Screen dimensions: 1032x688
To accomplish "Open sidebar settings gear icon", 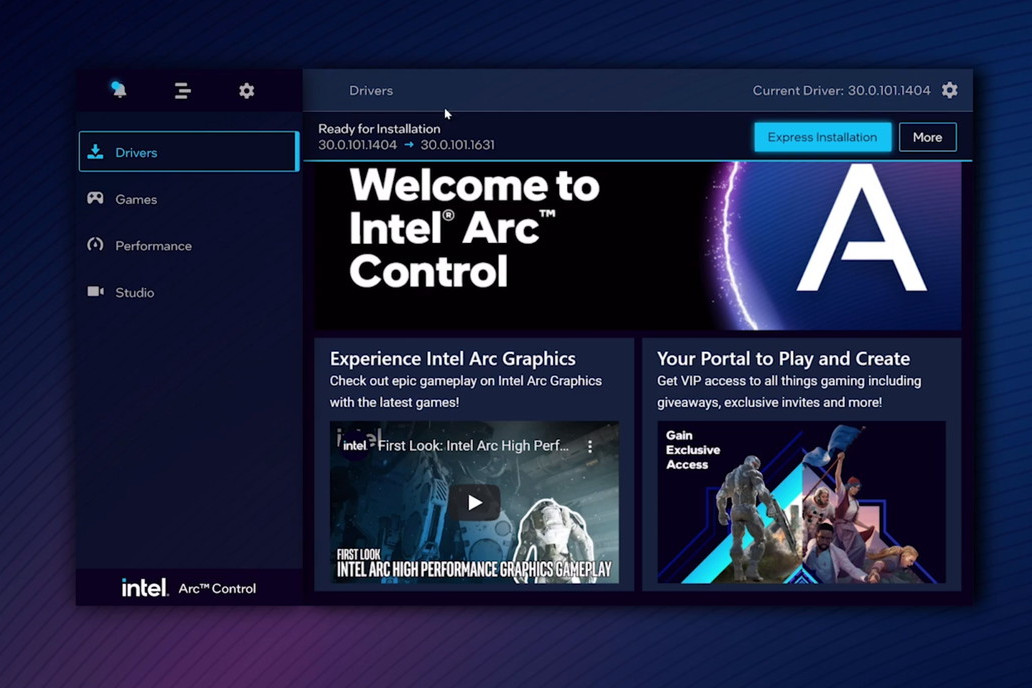I will (x=246, y=90).
